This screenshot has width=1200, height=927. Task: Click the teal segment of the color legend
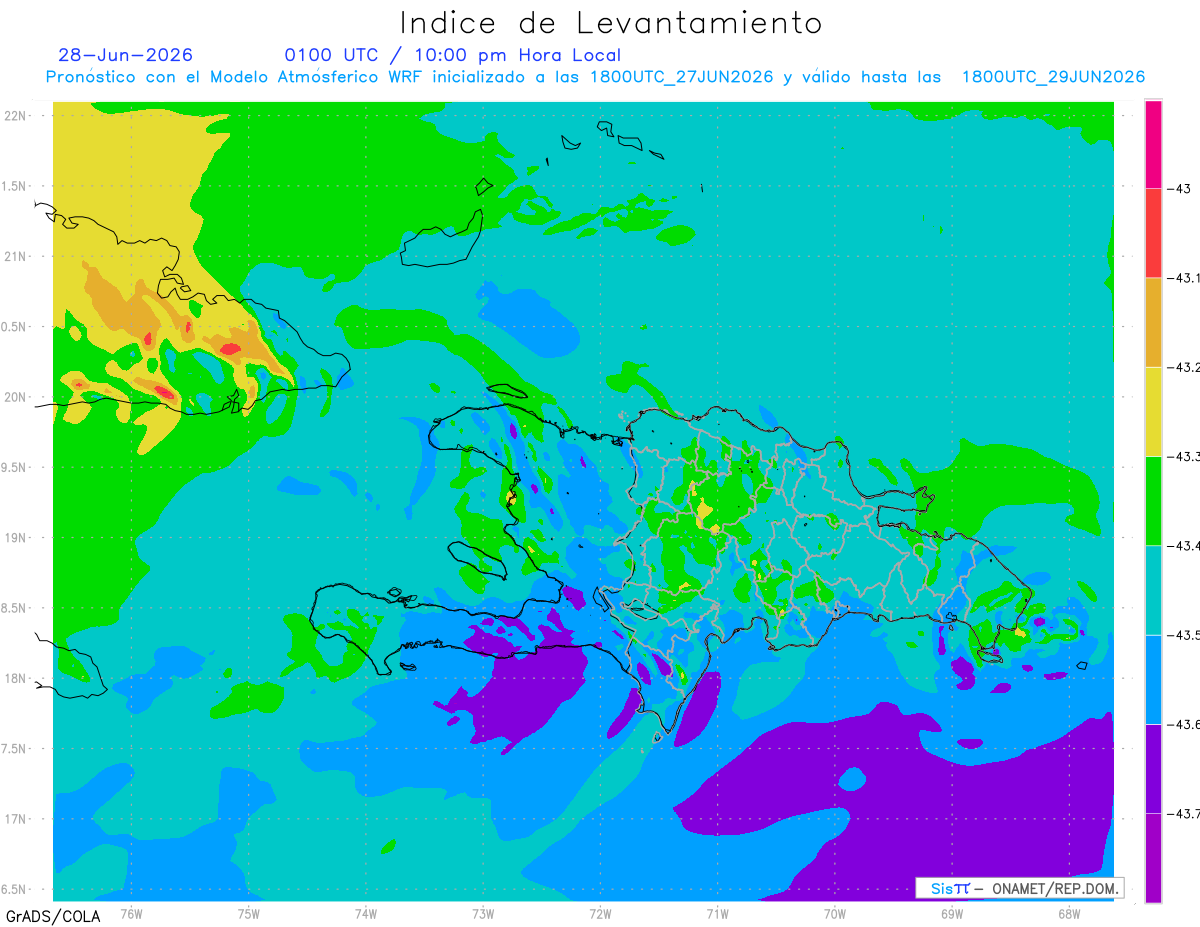tap(1153, 590)
